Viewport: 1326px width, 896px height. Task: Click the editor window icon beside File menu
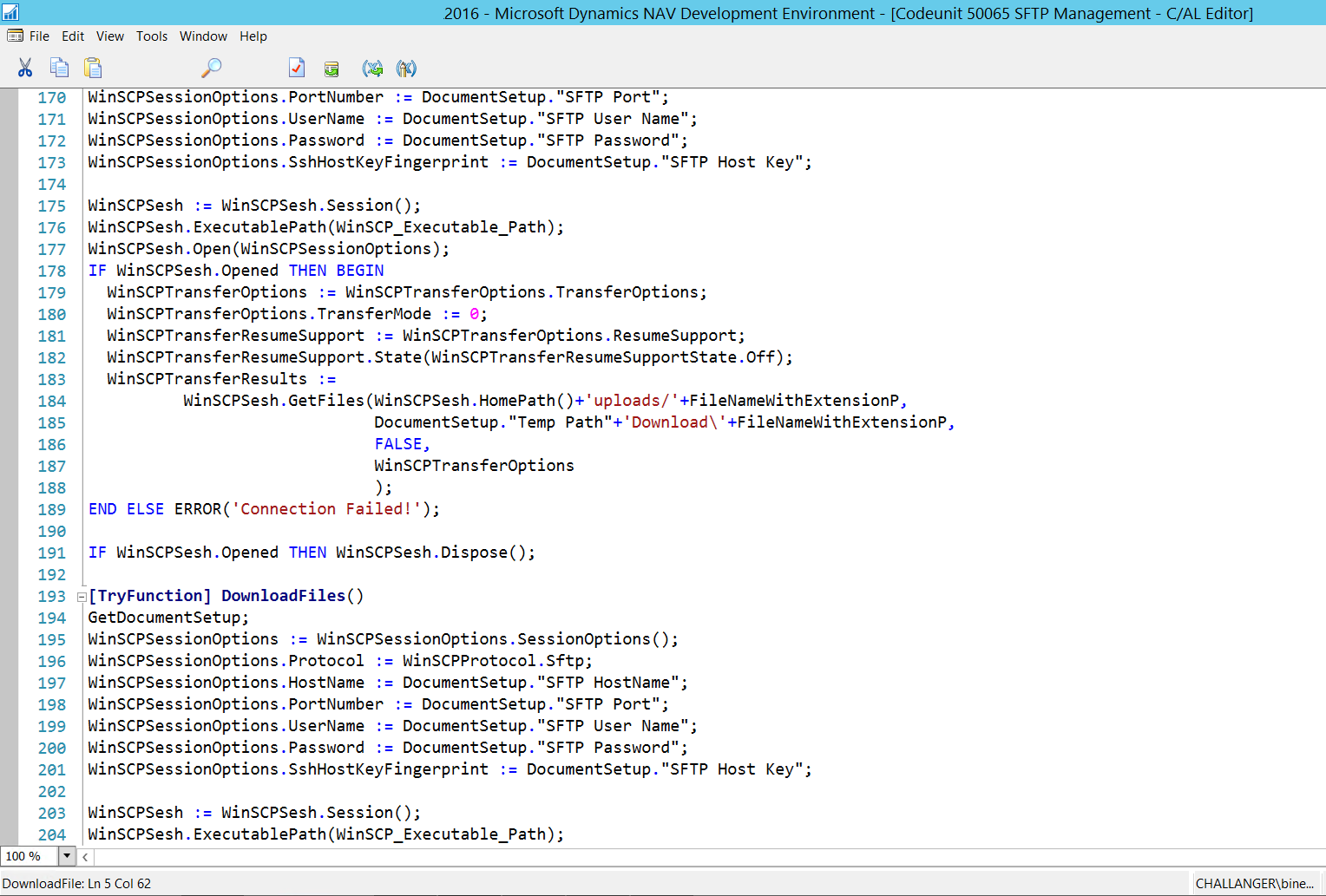[x=14, y=36]
